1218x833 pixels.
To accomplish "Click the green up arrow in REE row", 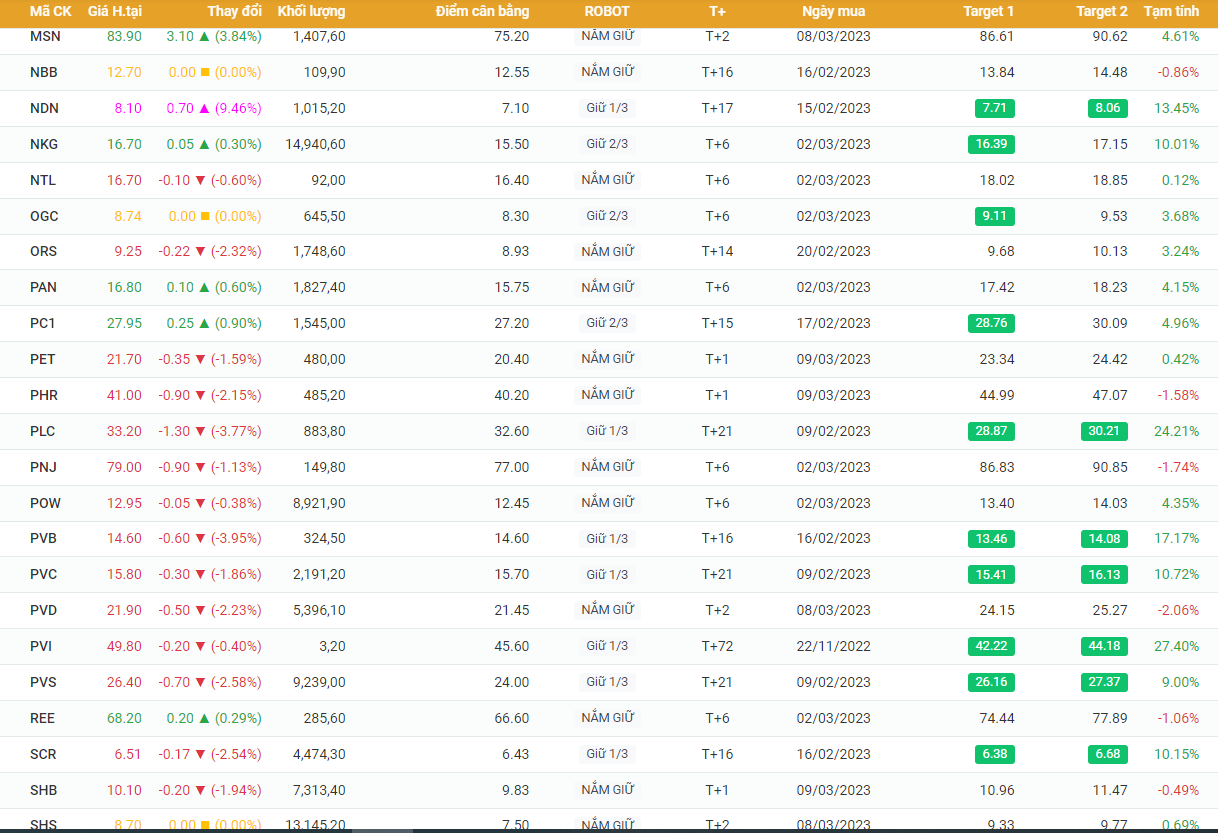I will pyautogui.click(x=204, y=718).
